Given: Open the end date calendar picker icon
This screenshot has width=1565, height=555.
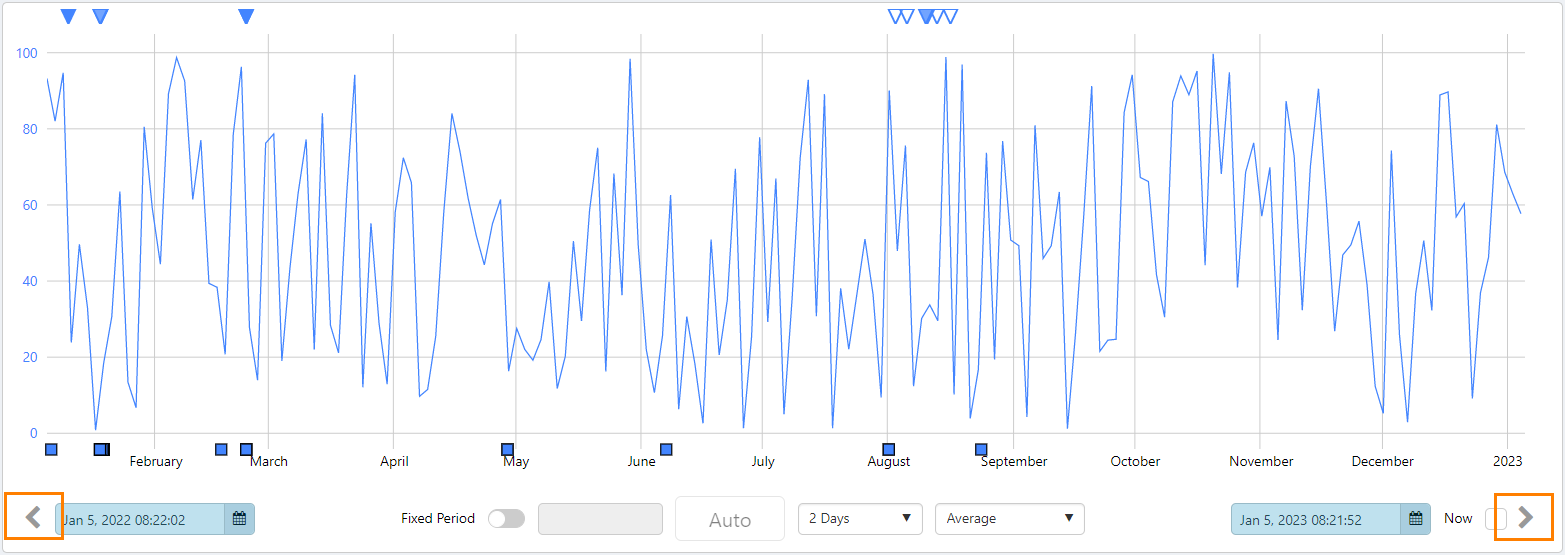Looking at the screenshot, I should click(1415, 519).
